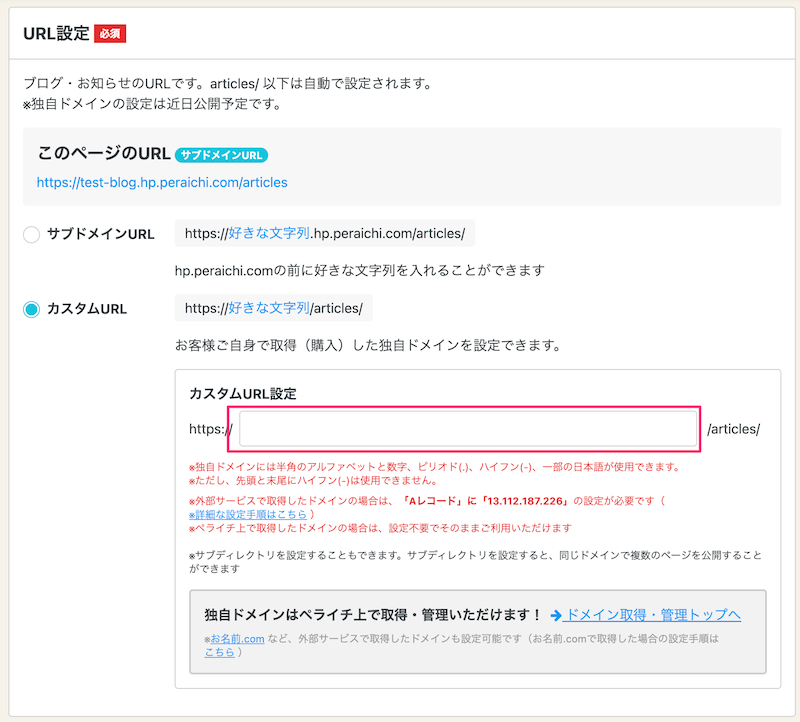
Task: Click the red 必須 badge
Action: pyautogui.click(x=110, y=33)
